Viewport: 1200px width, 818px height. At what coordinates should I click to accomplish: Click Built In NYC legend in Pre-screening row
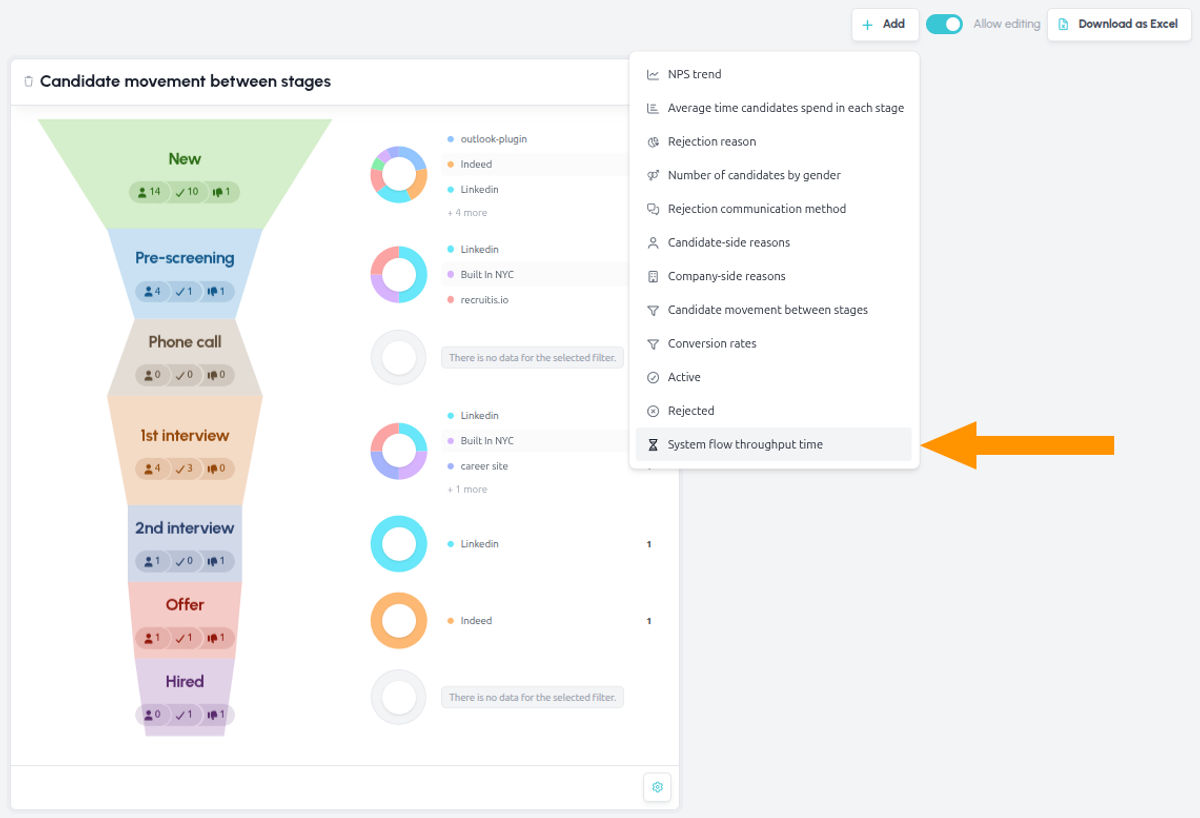(481, 275)
